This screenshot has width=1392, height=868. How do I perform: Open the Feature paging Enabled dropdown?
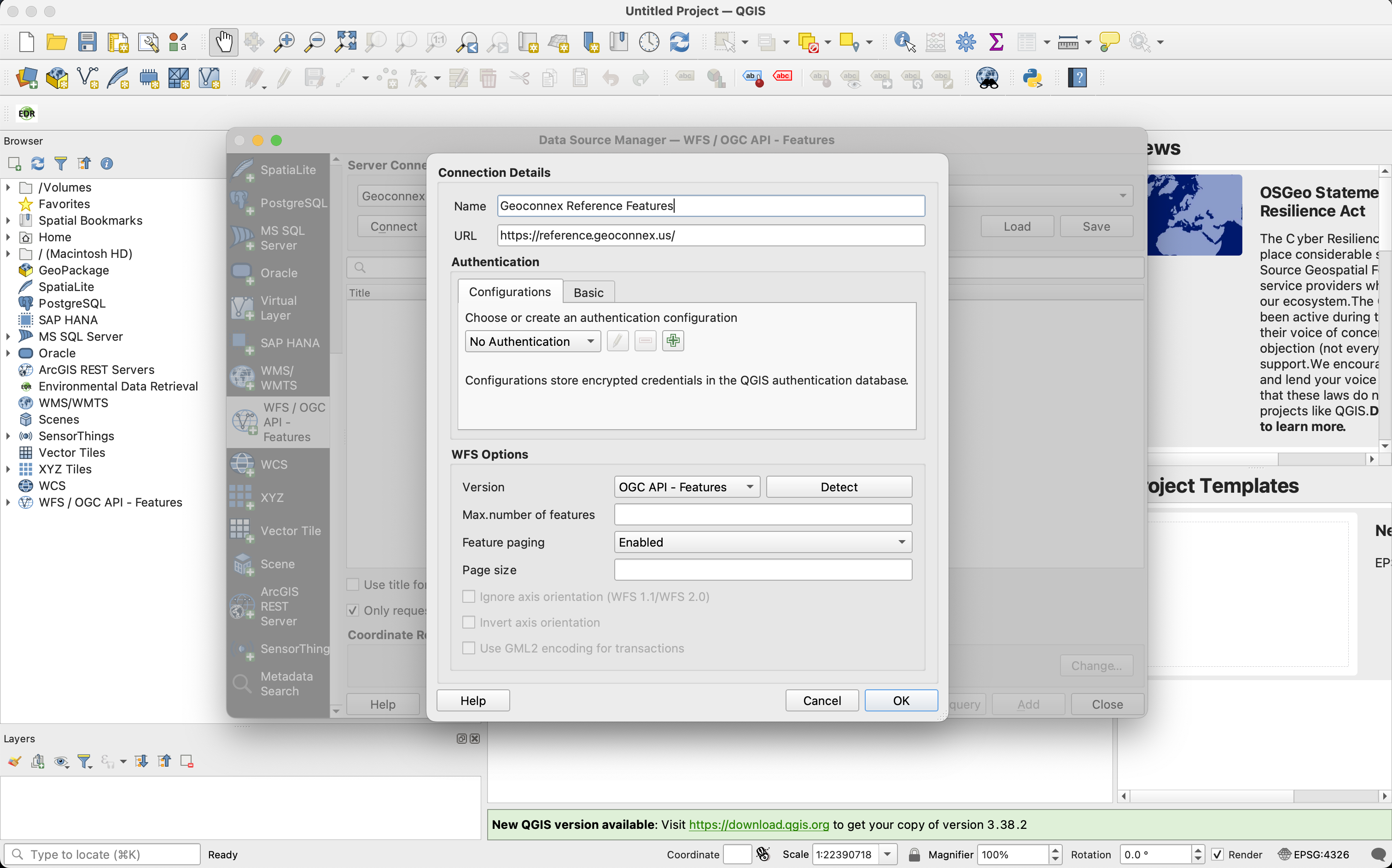click(x=763, y=542)
